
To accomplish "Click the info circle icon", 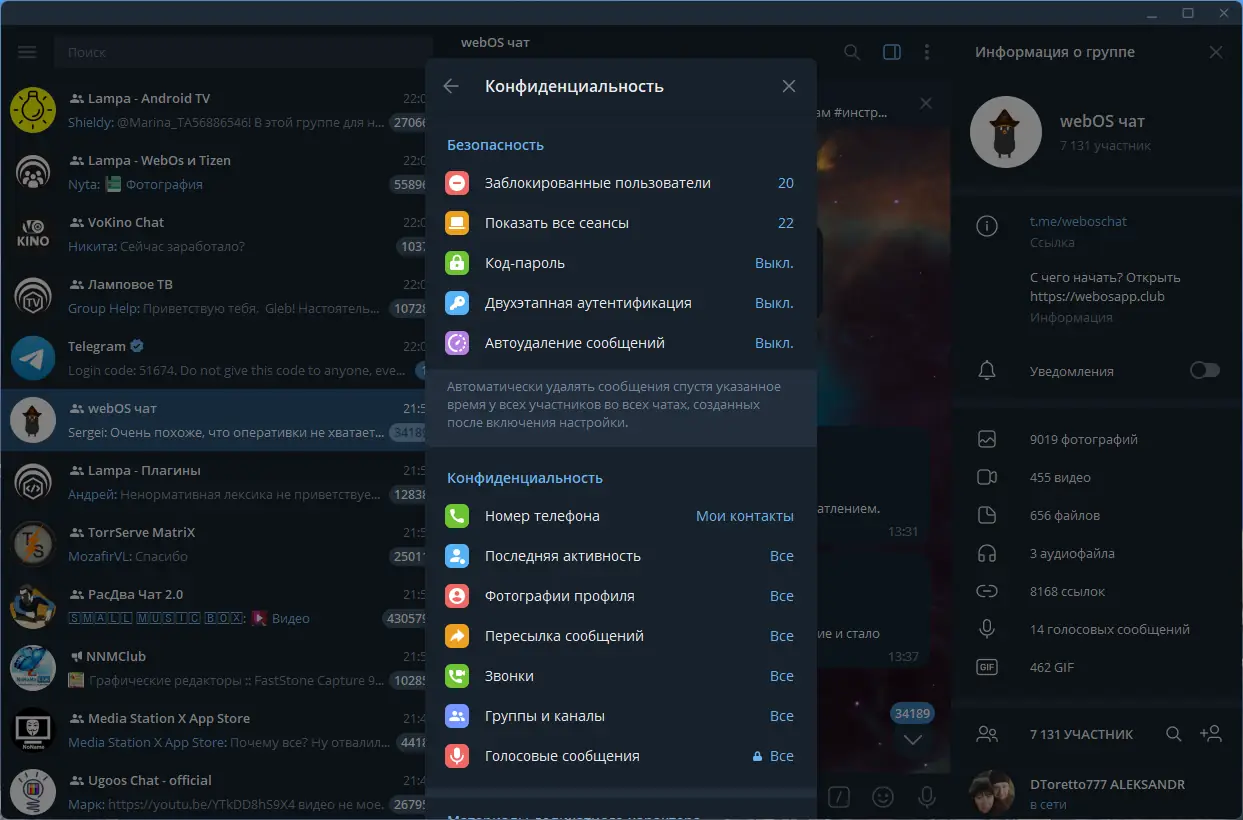I will point(987,226).
